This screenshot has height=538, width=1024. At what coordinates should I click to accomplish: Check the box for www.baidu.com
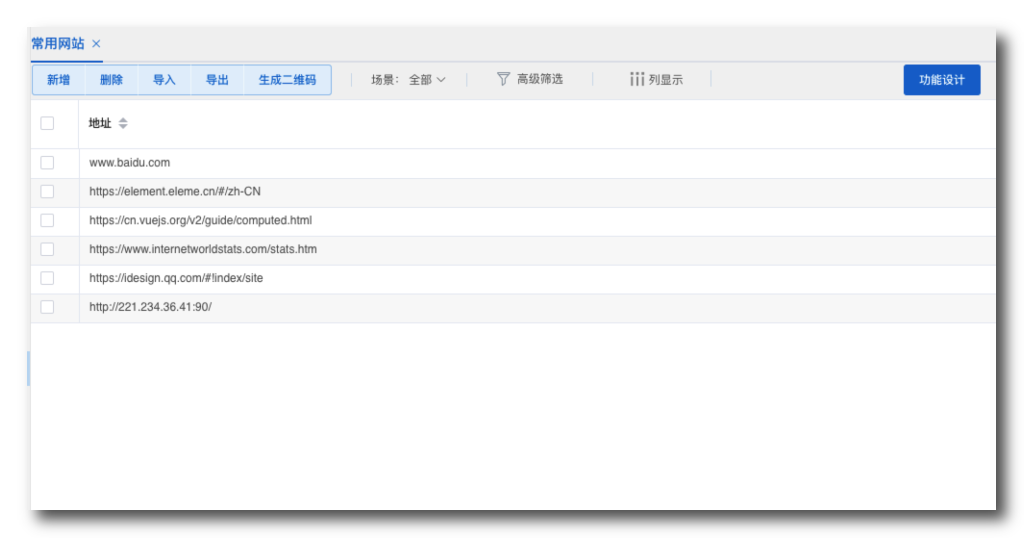(x=47, y=163)
